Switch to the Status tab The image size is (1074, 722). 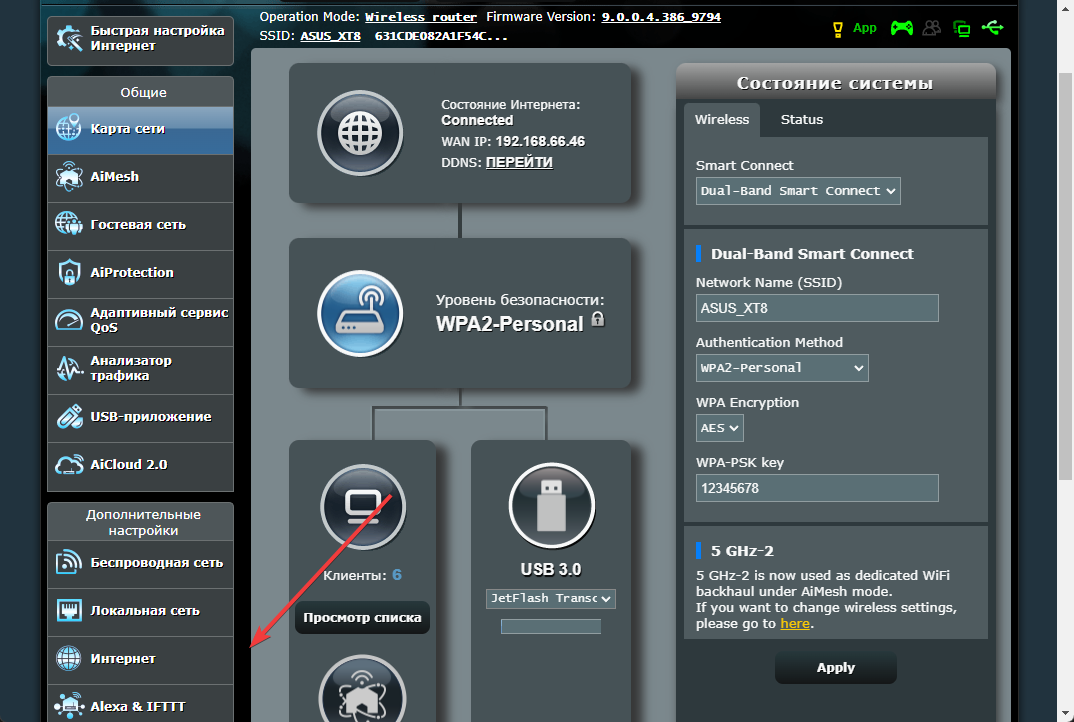801,120
